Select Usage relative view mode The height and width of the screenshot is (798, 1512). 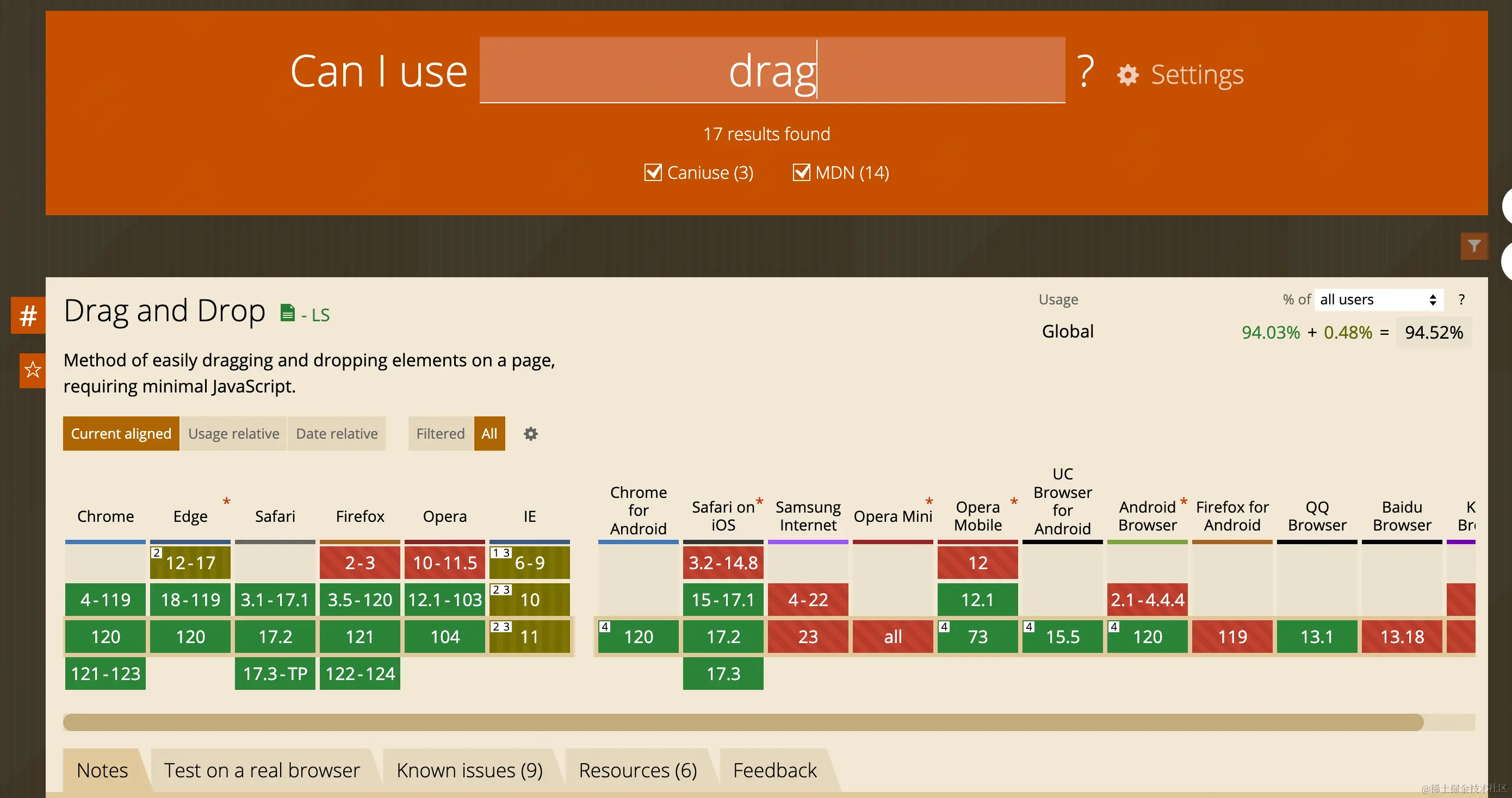coord(234,434)
